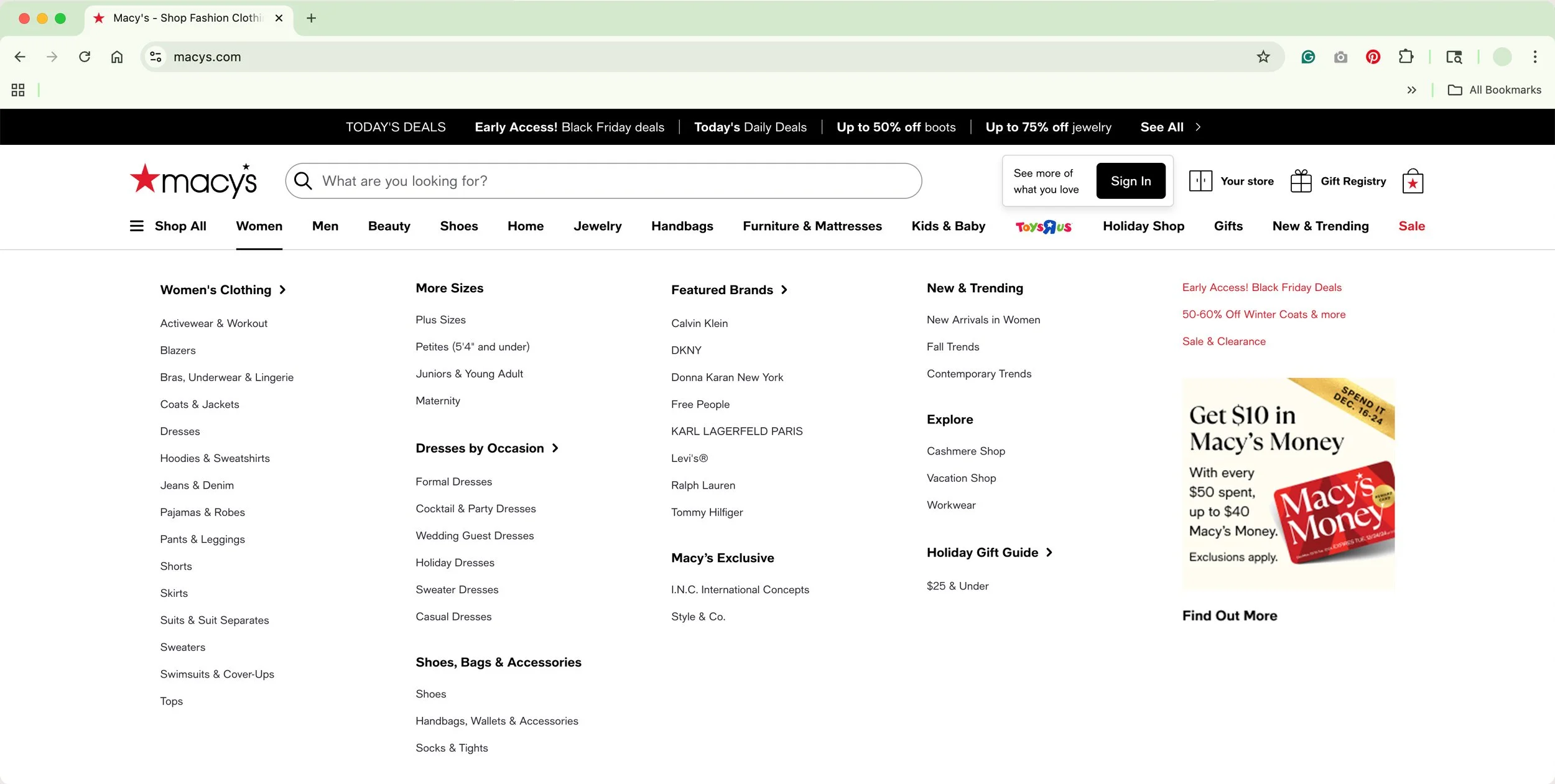Screen dimensions: 1555x784
Task: Open the Shop All hamburger menu
Action: point(137,226)
